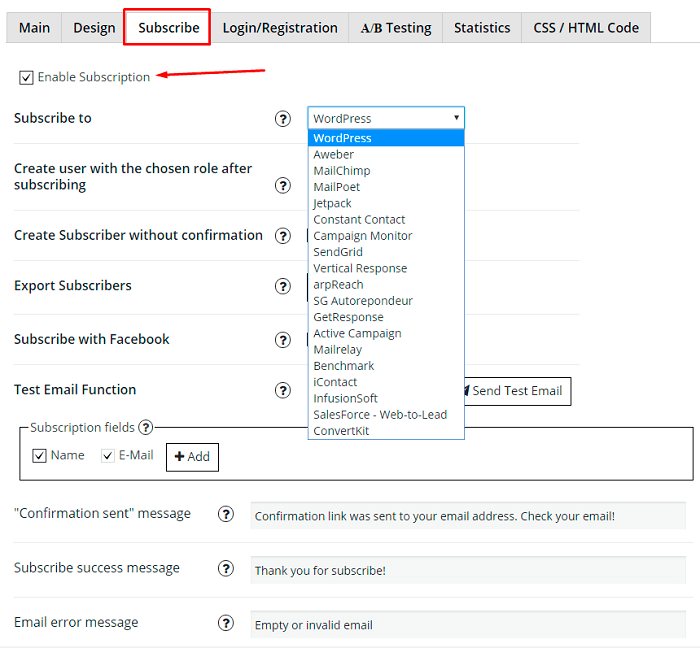Open the A/B Testing tab

(x=396, y=28)
